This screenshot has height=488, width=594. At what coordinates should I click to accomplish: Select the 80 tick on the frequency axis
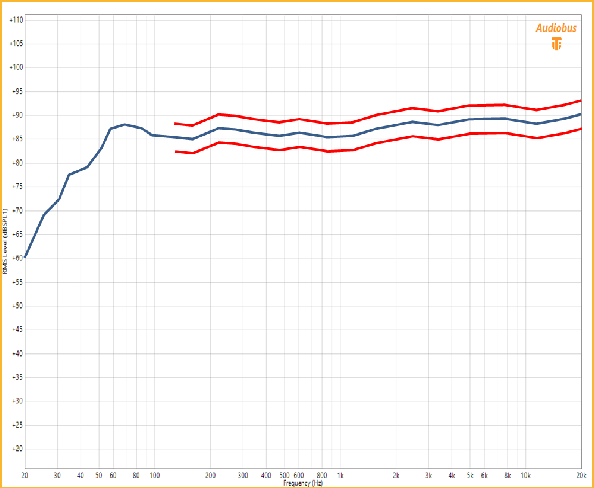(x=136, y=475)
